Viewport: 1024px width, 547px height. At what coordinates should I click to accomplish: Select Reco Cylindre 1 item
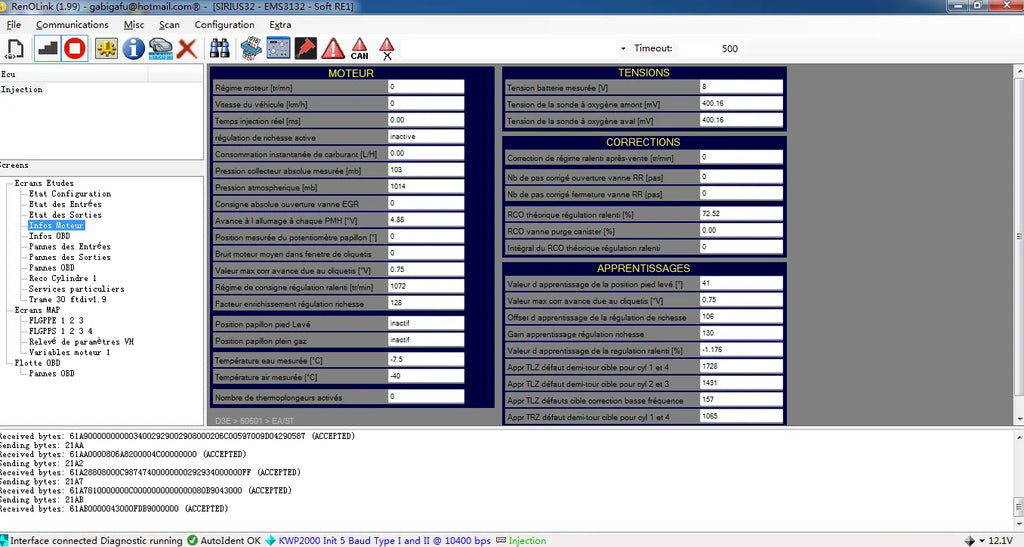(x=63, y=278)
